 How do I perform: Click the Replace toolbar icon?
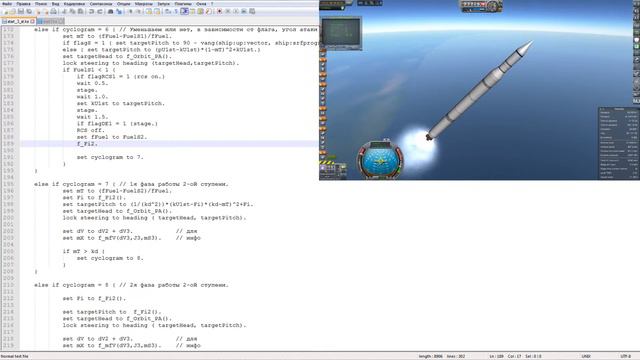coord(119,11)
